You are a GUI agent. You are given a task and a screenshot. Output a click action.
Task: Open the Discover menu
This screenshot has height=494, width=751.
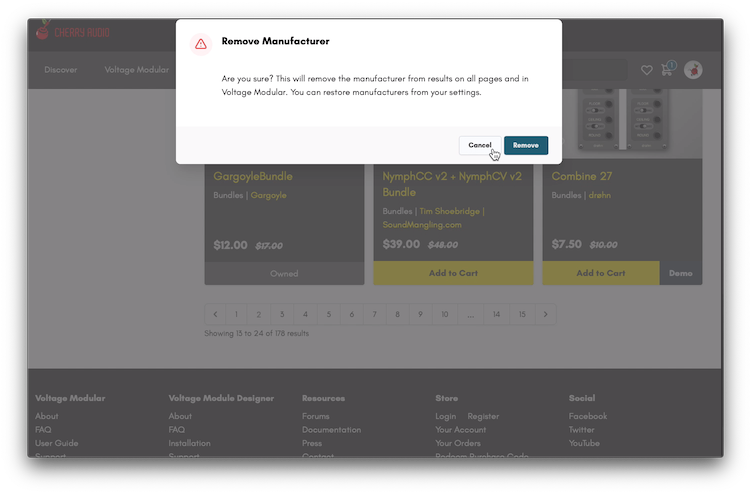coord(60,70)
